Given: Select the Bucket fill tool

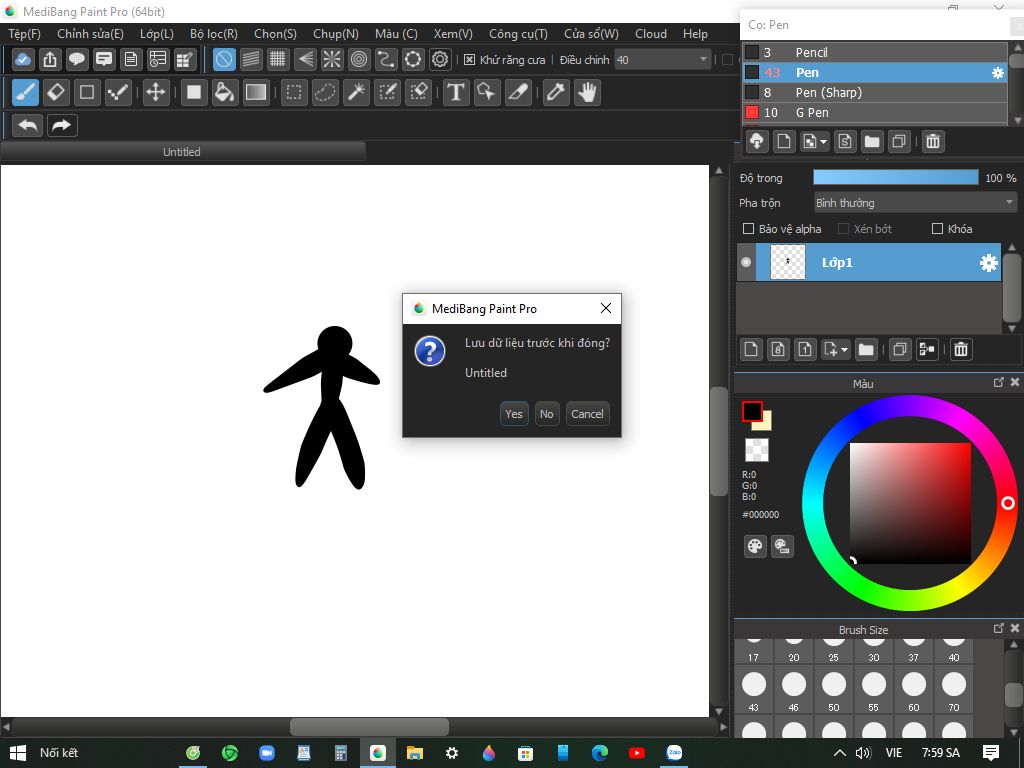Looking at the screenshot, I should click(x=225, y=93).
